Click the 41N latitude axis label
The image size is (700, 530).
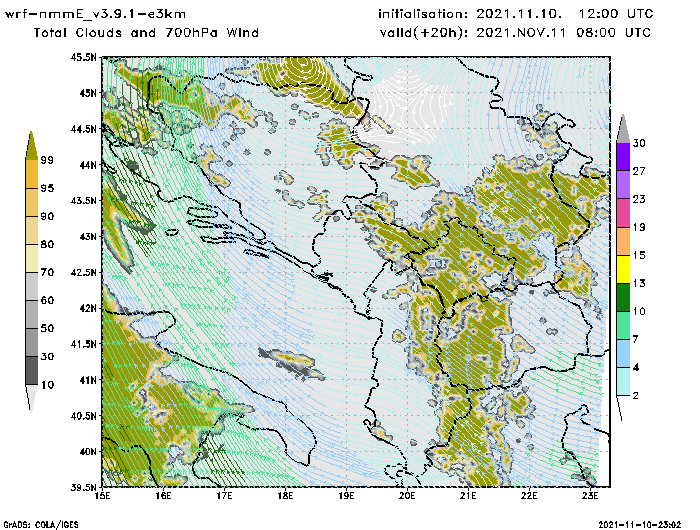88,380
